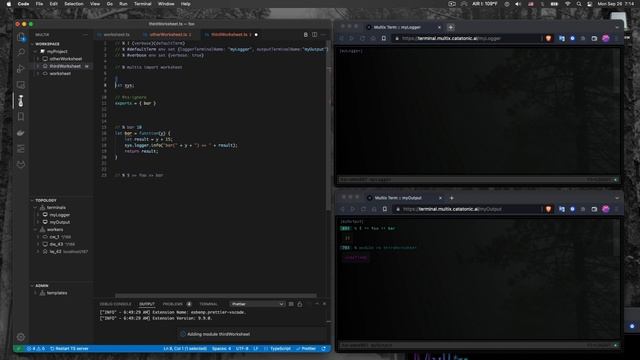
Task: Open Spotlight search in macOS menu bar
Action: pos(579,4)
